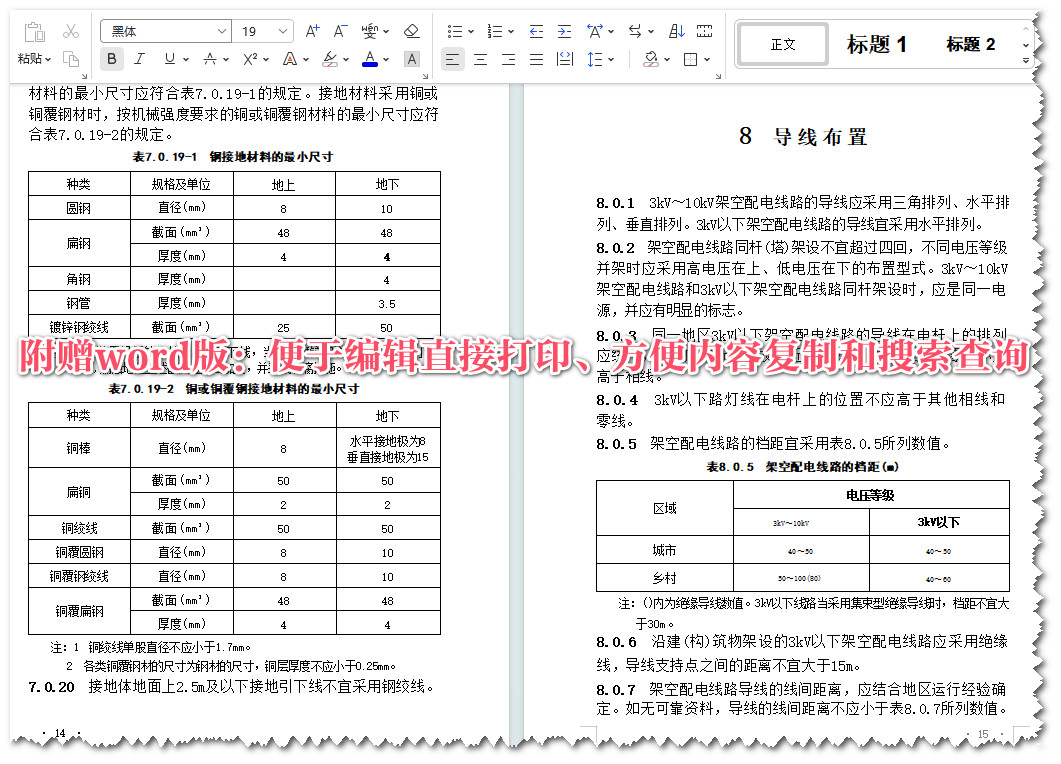The width and height of the screenshot is (1061, 764).
Task: Apply the 正文 body style
Action: click(782, 44)
